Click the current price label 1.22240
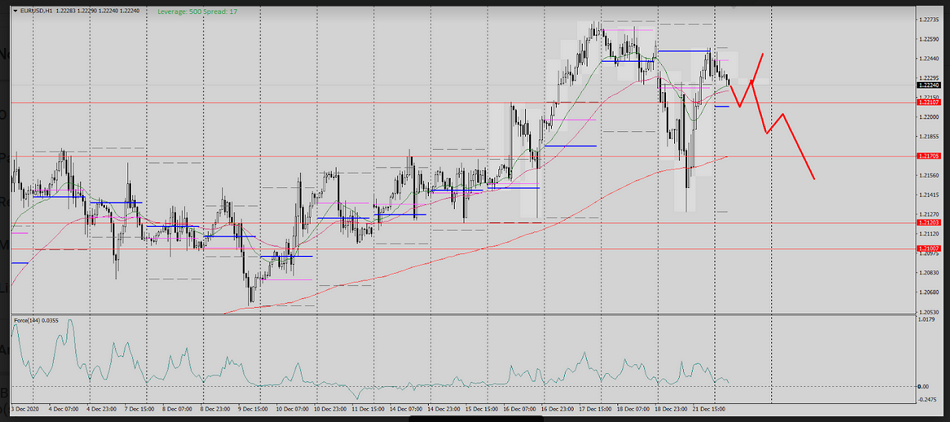The image size is (950, 422). pos(928,86)
